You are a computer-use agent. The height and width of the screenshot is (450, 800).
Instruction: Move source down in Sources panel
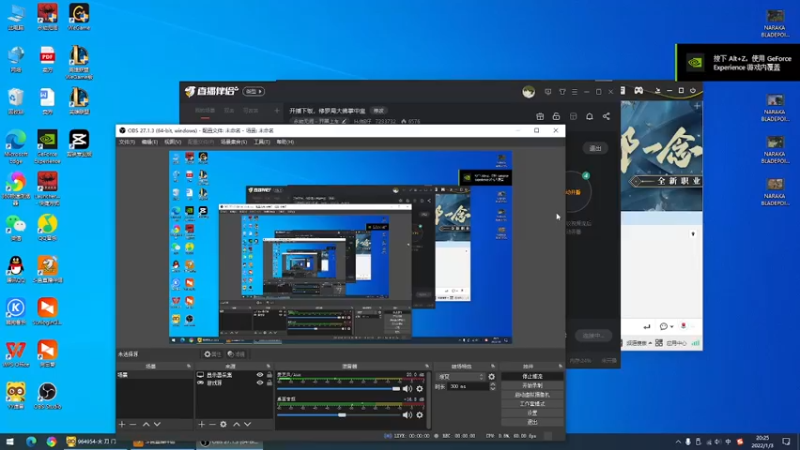[x=247, y=424]
